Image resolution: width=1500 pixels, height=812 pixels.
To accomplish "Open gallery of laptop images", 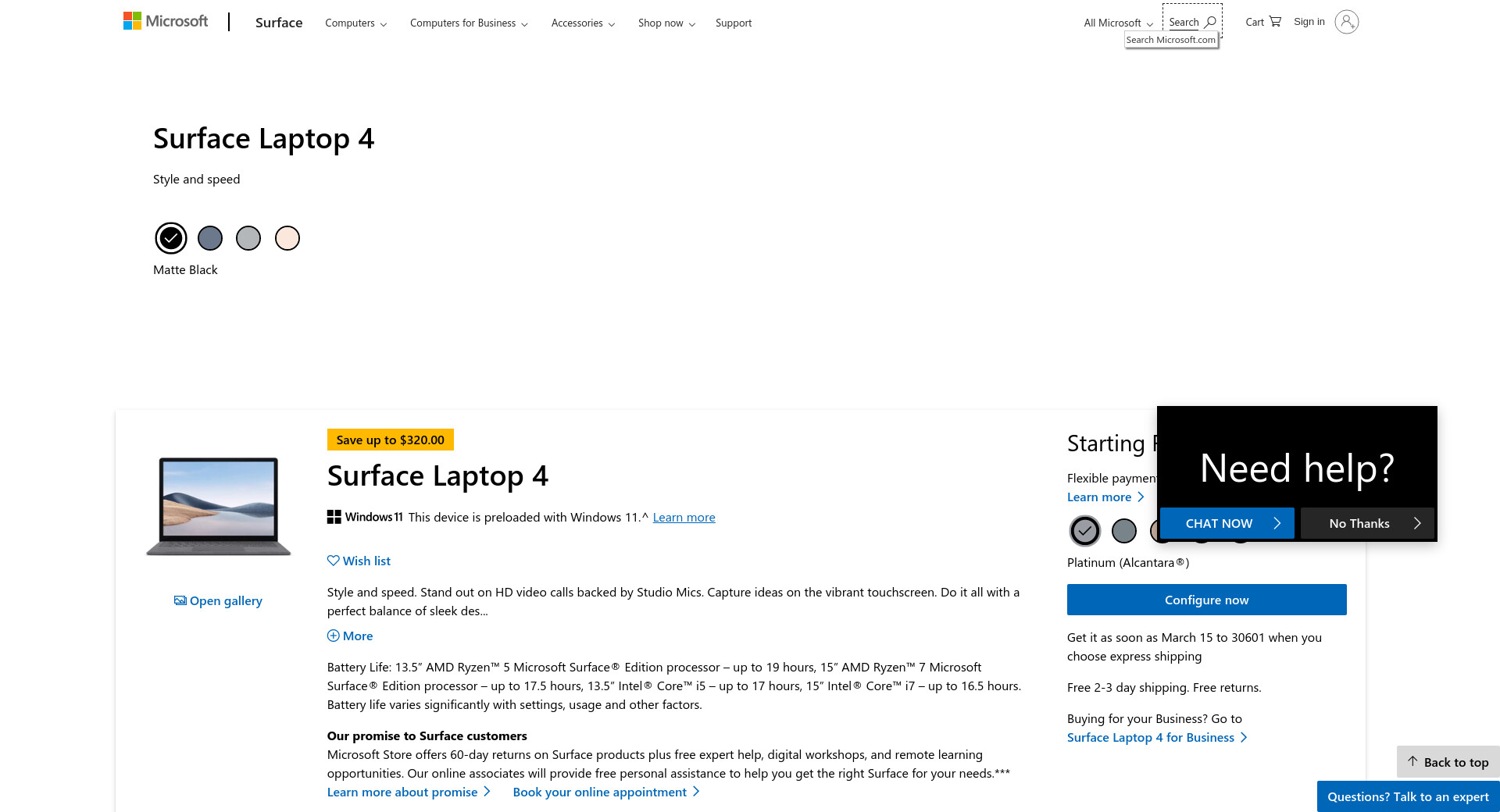I will tap(218, 600).
